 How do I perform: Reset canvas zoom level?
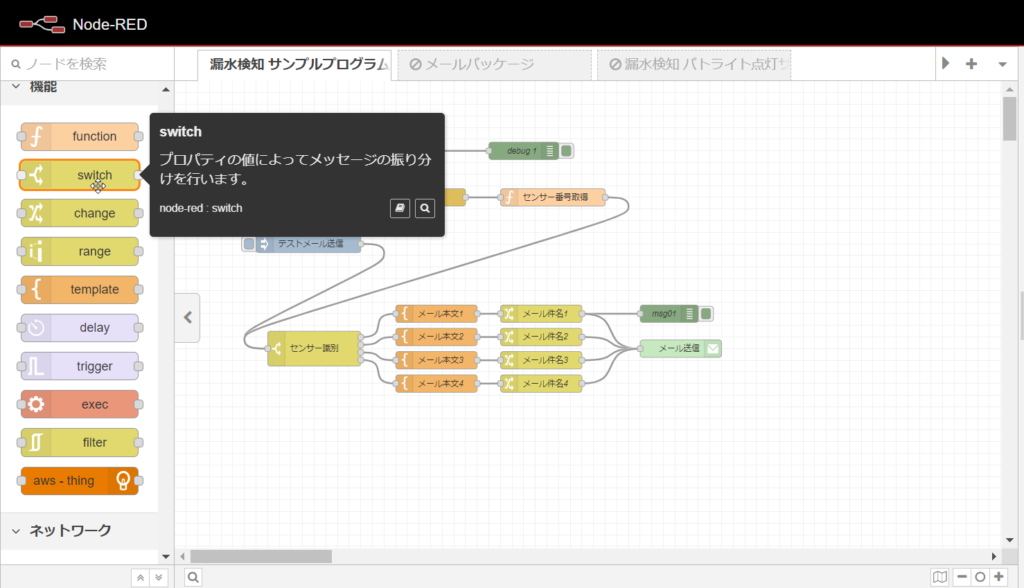point(980,577)
